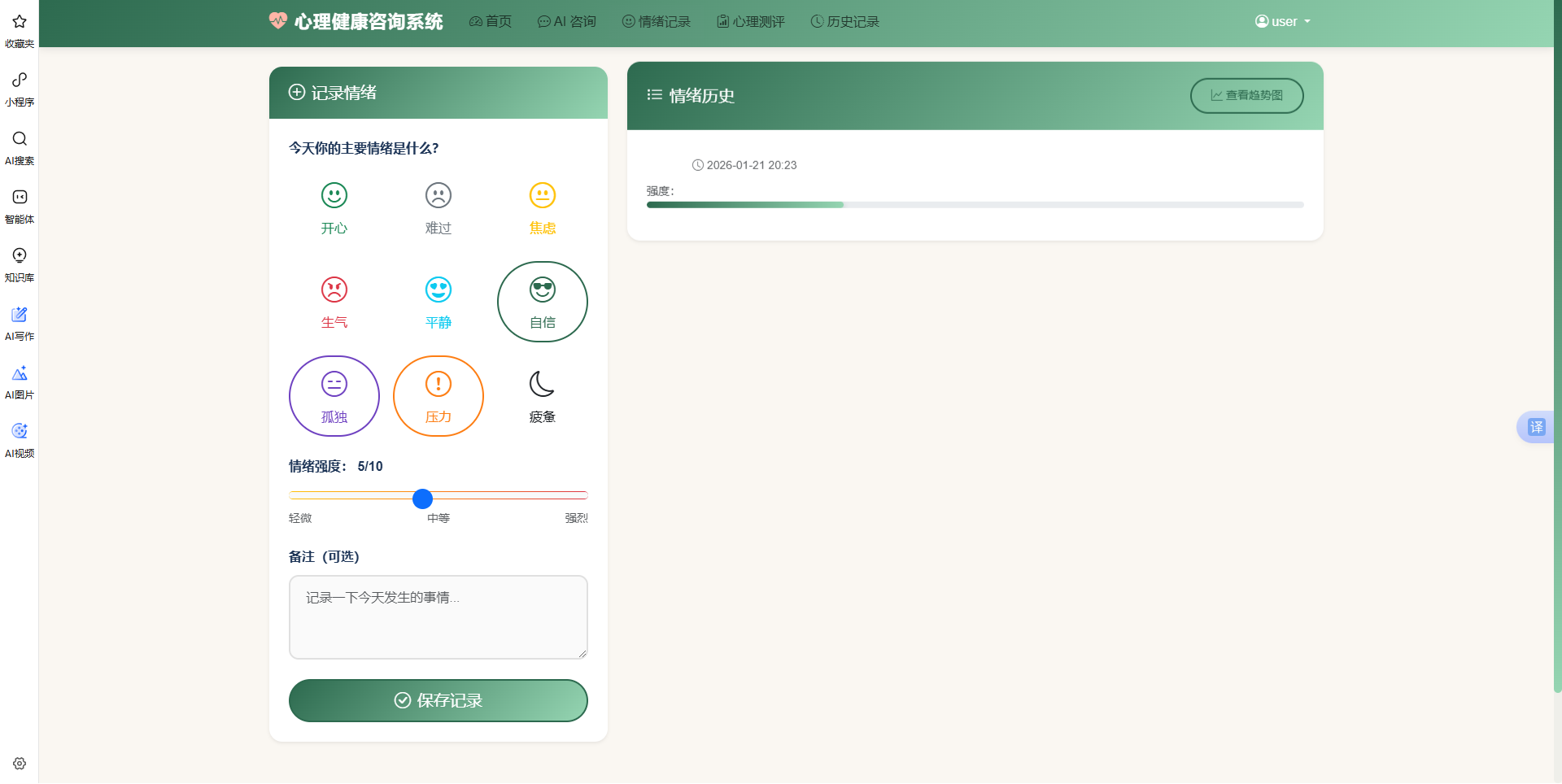1562x784 pixels.
Task: Open AI图片 from the sidebar
Action: [x=19, y=381]
